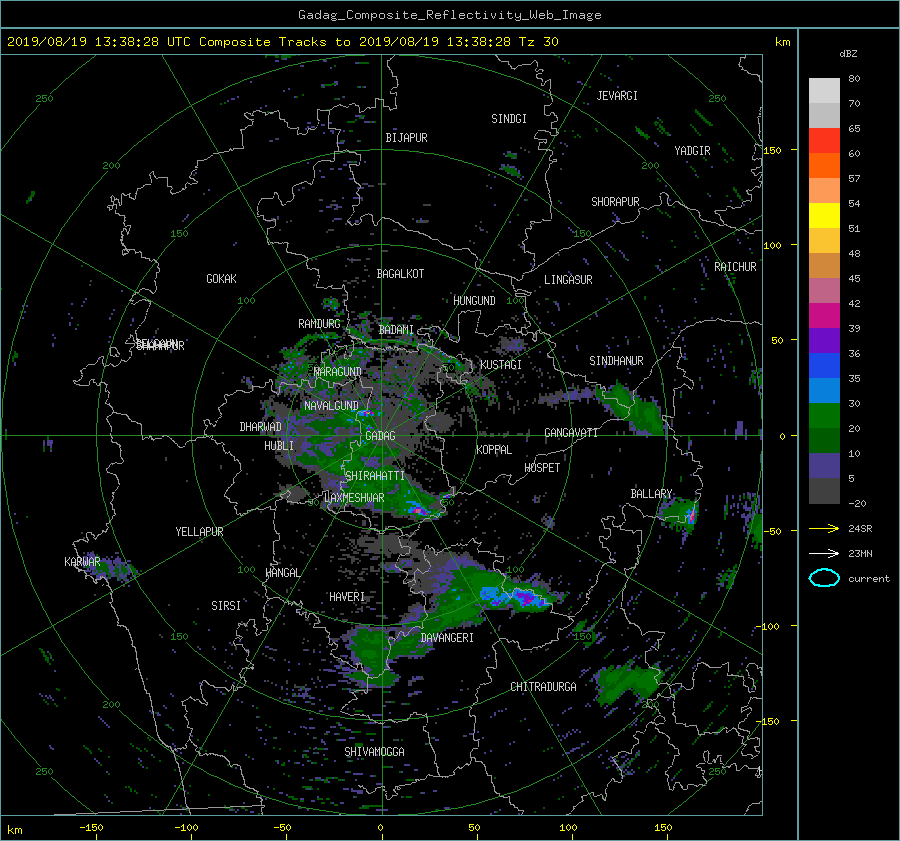Click the SHORAPUR city label
The image size is (900, 841).
point(615,201)
